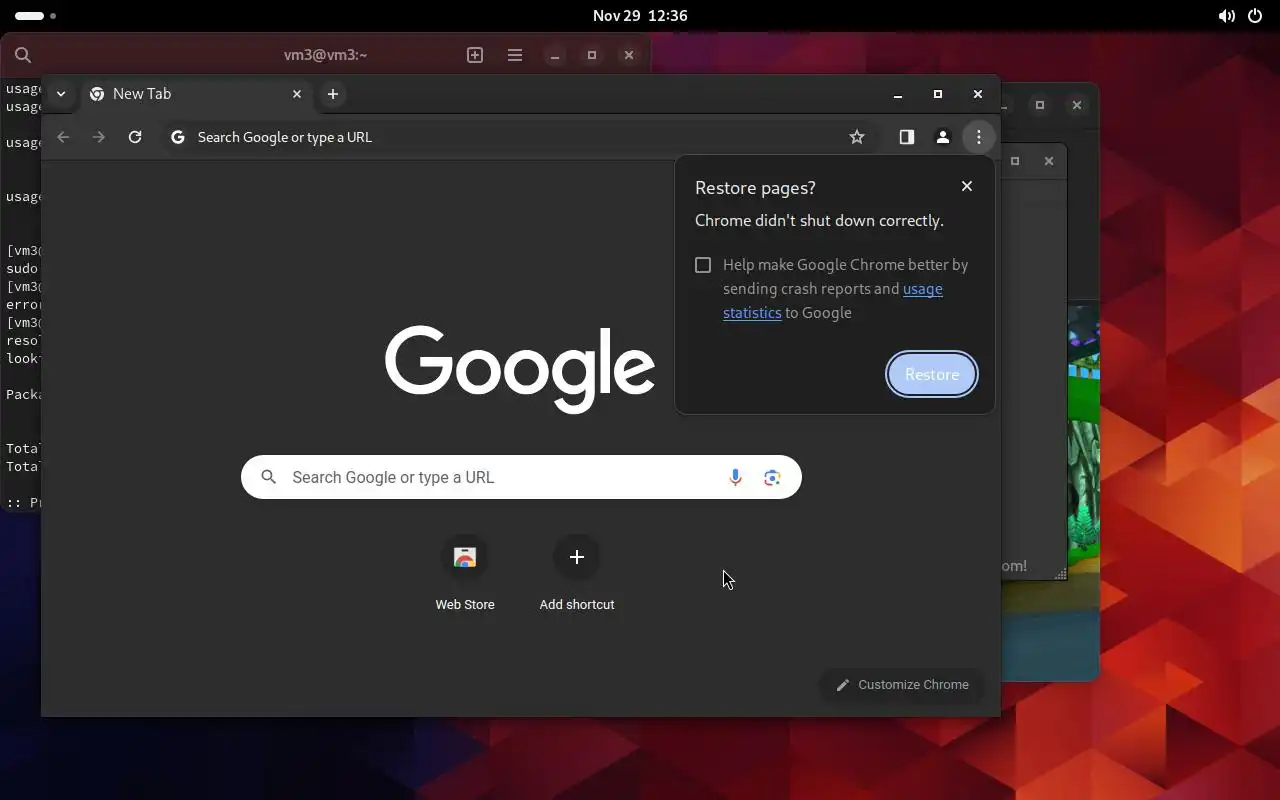Click the Google search box on page
The height and width of the screenshot is (800, 1280).
tap(521, 477)
